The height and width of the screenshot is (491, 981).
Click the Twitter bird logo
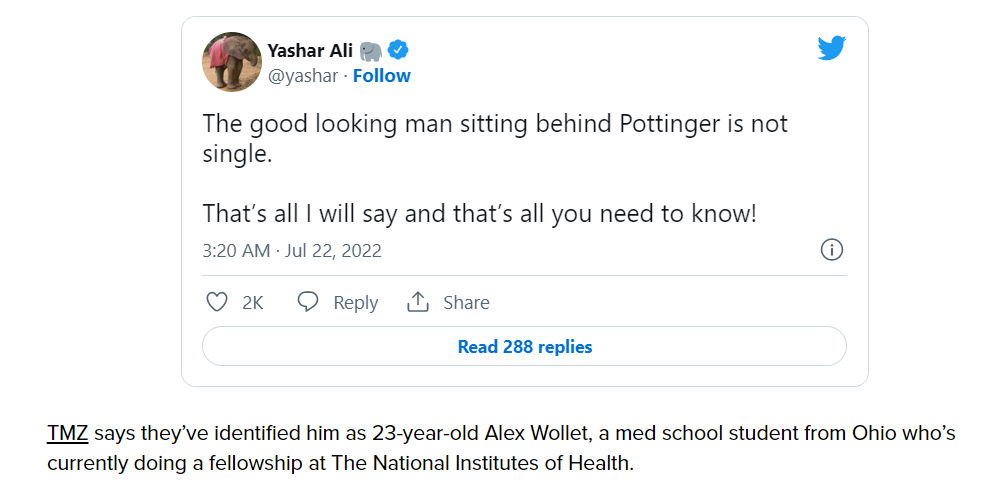tap(831, 48)
